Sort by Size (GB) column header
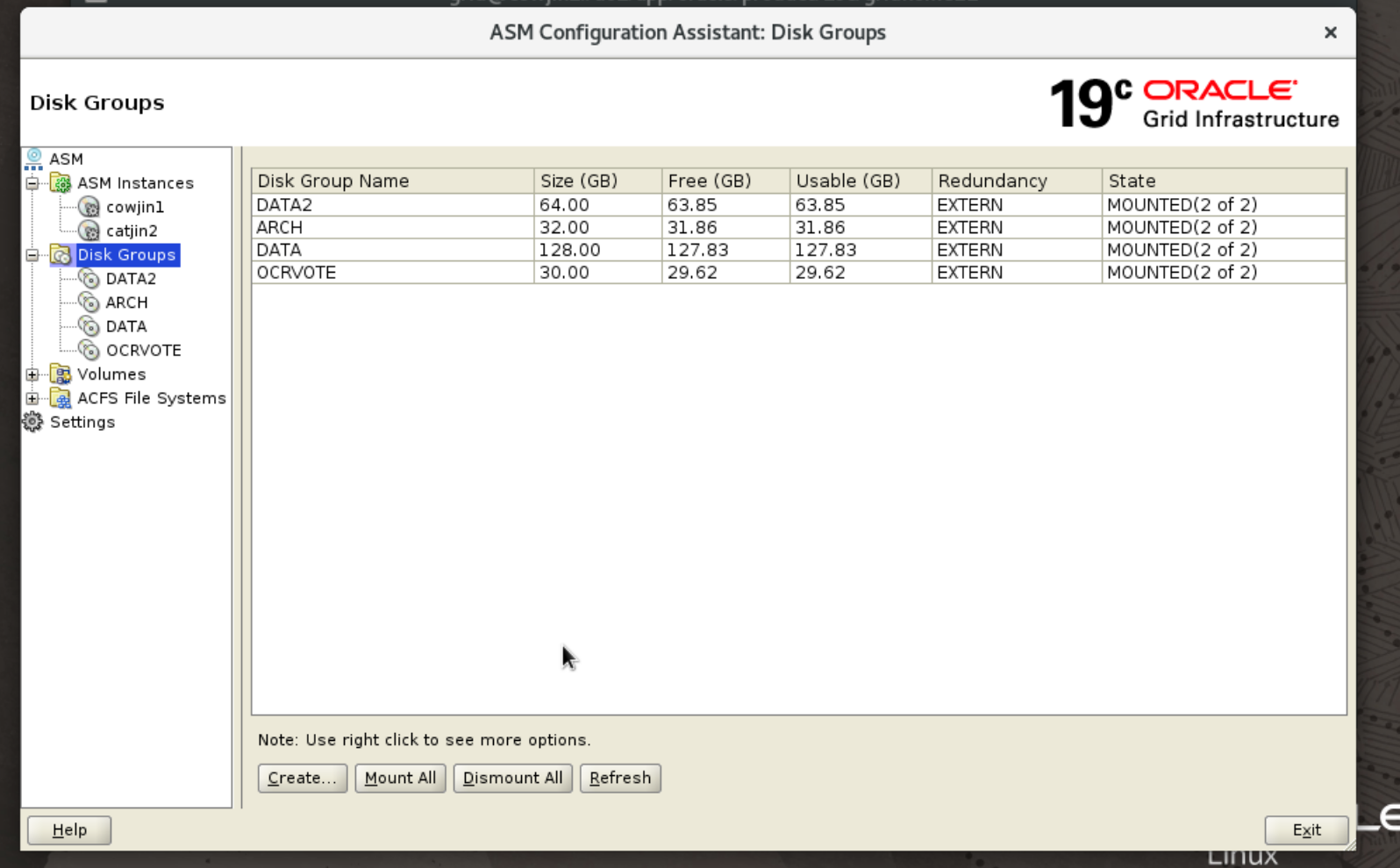 click(x=597, y=181)
